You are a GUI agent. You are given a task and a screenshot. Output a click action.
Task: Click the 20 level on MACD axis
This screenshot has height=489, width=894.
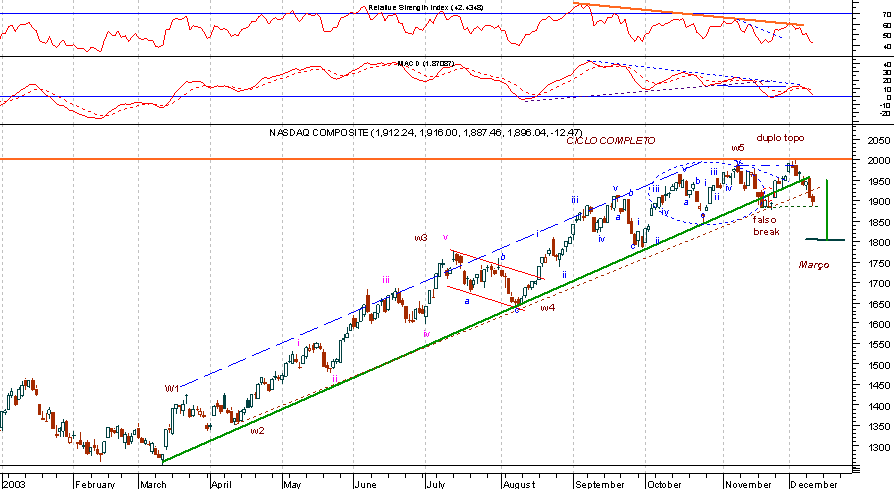(887, 81)
